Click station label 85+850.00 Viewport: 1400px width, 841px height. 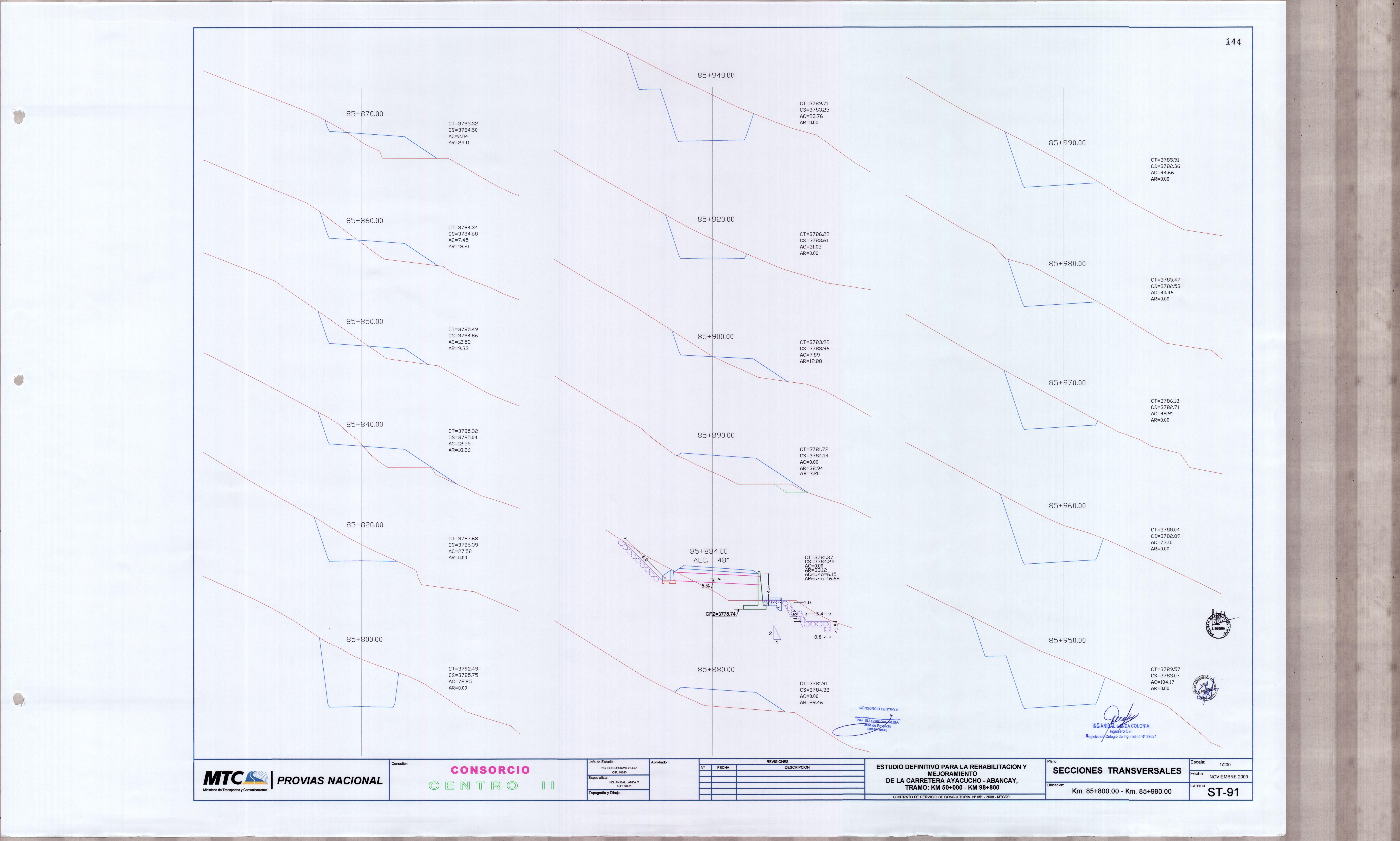(x=364, y=321)
